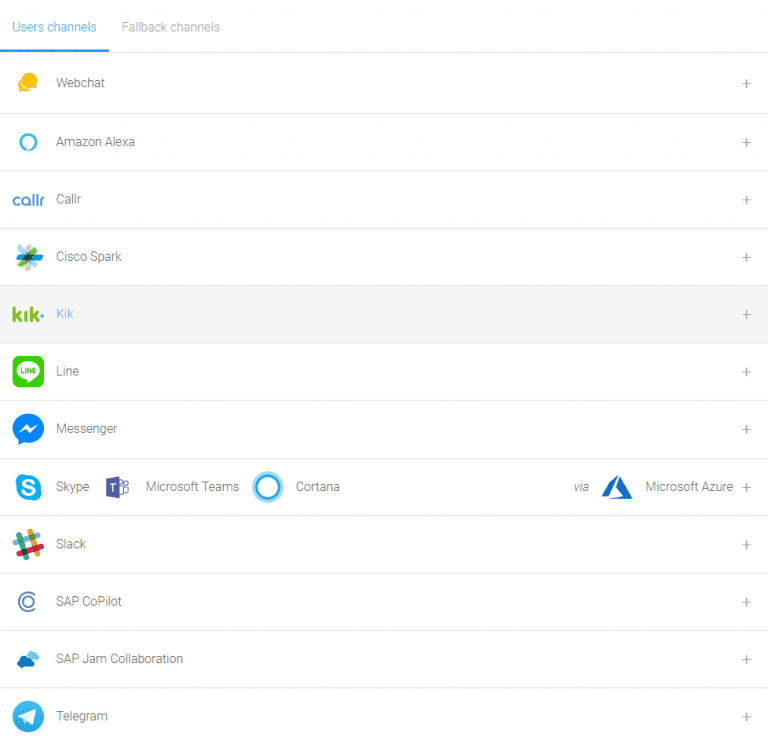Click the Slack hashtag icon

(x=28, y=544)
